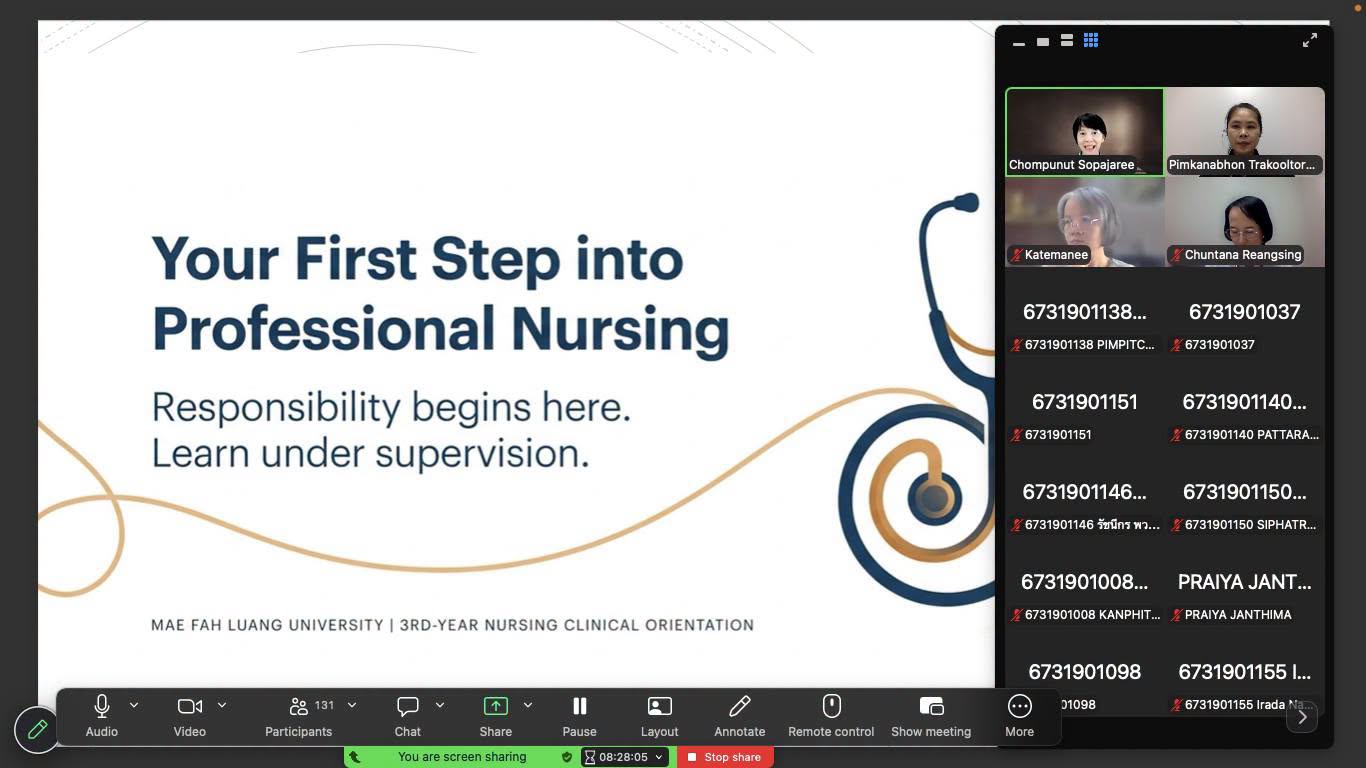Open the Participants panel icon

tap(298, 706)
